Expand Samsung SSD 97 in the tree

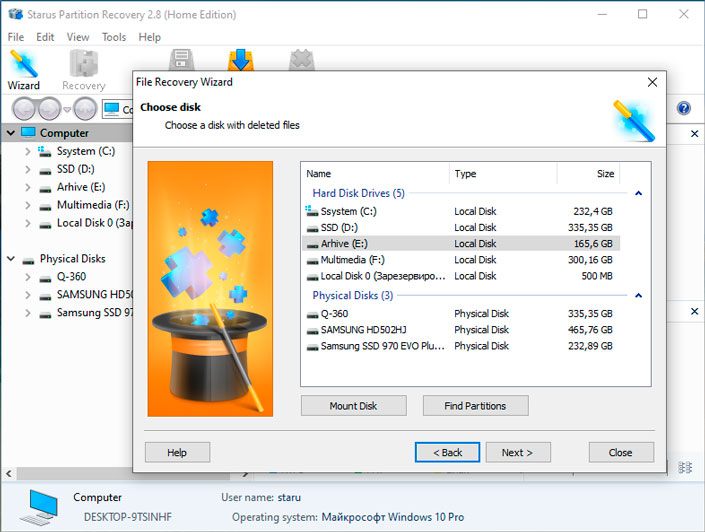28,313
